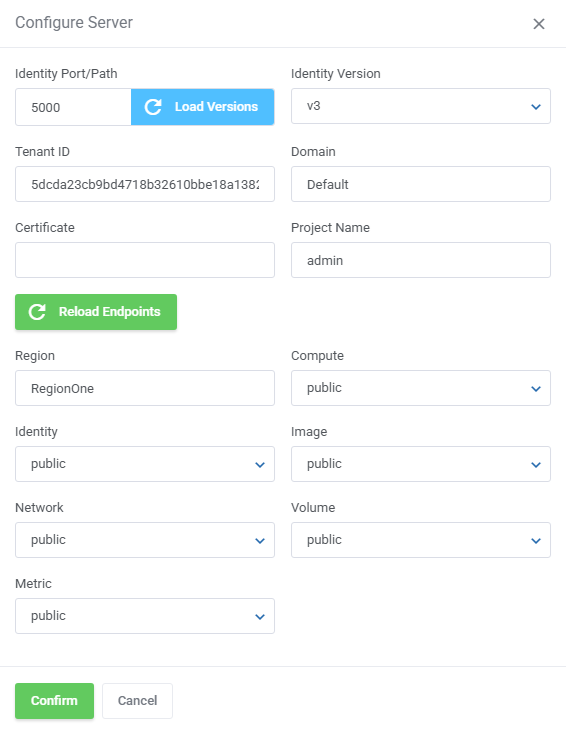Focus the Domain input field

[x=421, y=184]
